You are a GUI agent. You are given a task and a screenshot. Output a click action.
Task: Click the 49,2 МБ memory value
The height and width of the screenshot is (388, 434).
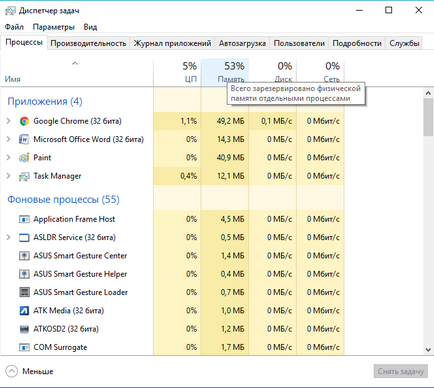(x=231, y=121)
